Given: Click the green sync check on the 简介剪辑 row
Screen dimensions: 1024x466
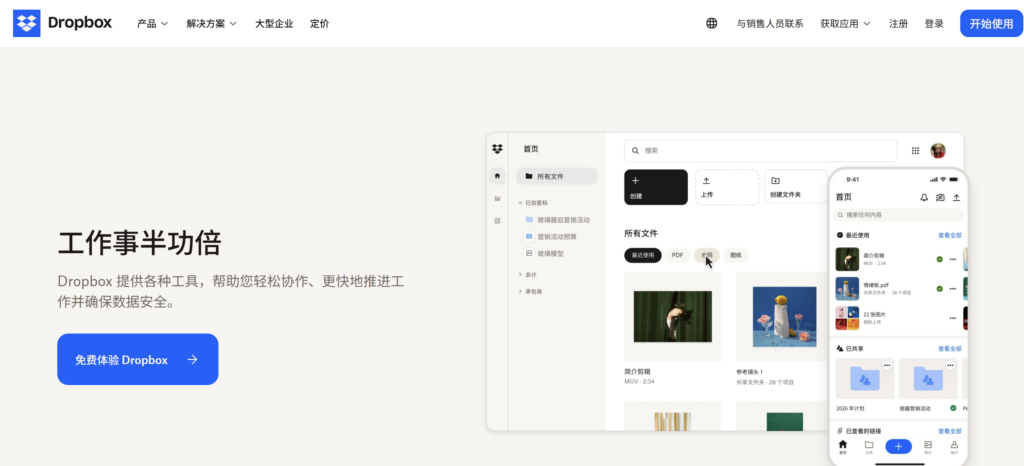Looking at the screenshot, I should tap(939, 259).
